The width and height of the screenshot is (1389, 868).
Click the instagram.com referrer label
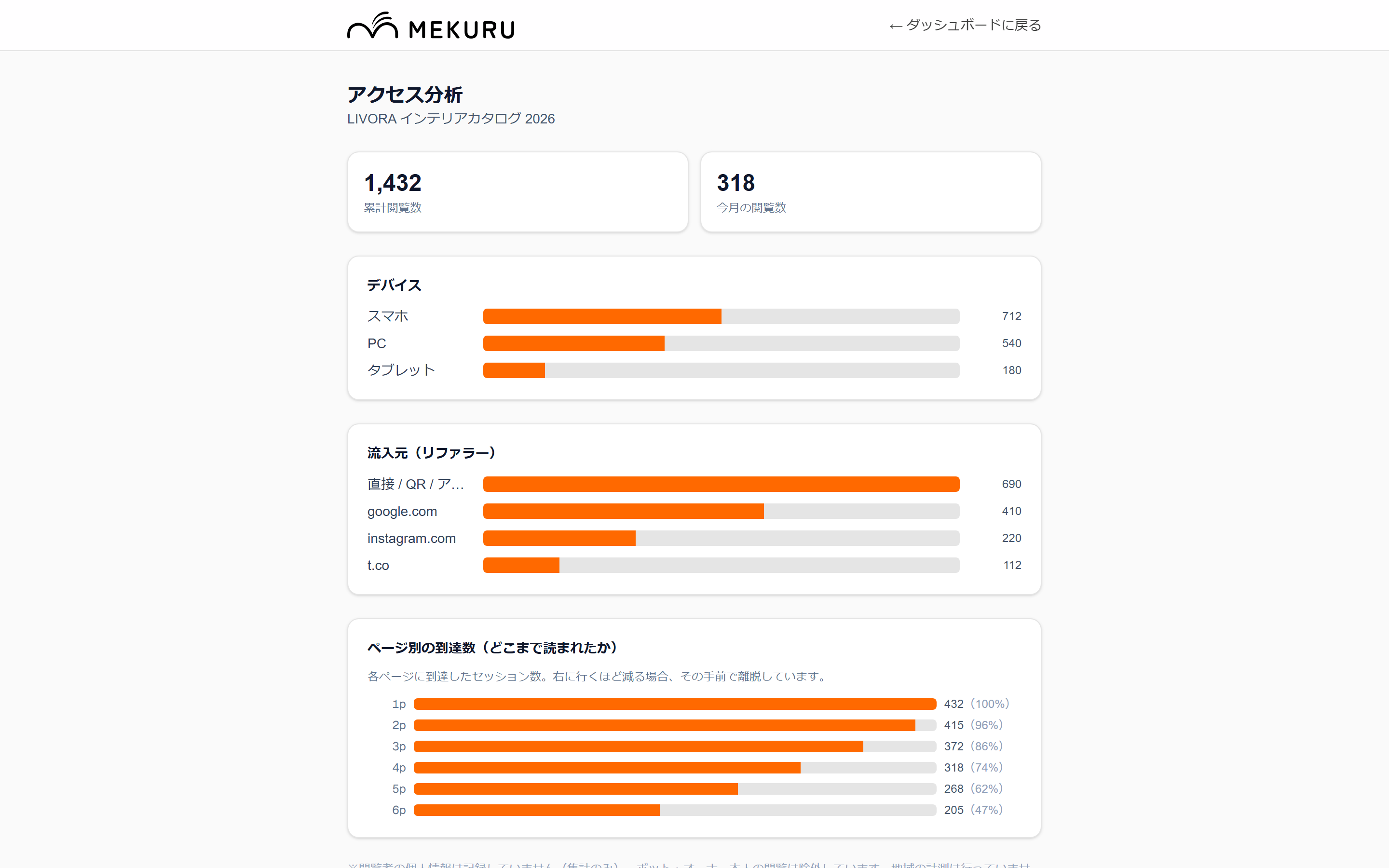click(411, 539)
